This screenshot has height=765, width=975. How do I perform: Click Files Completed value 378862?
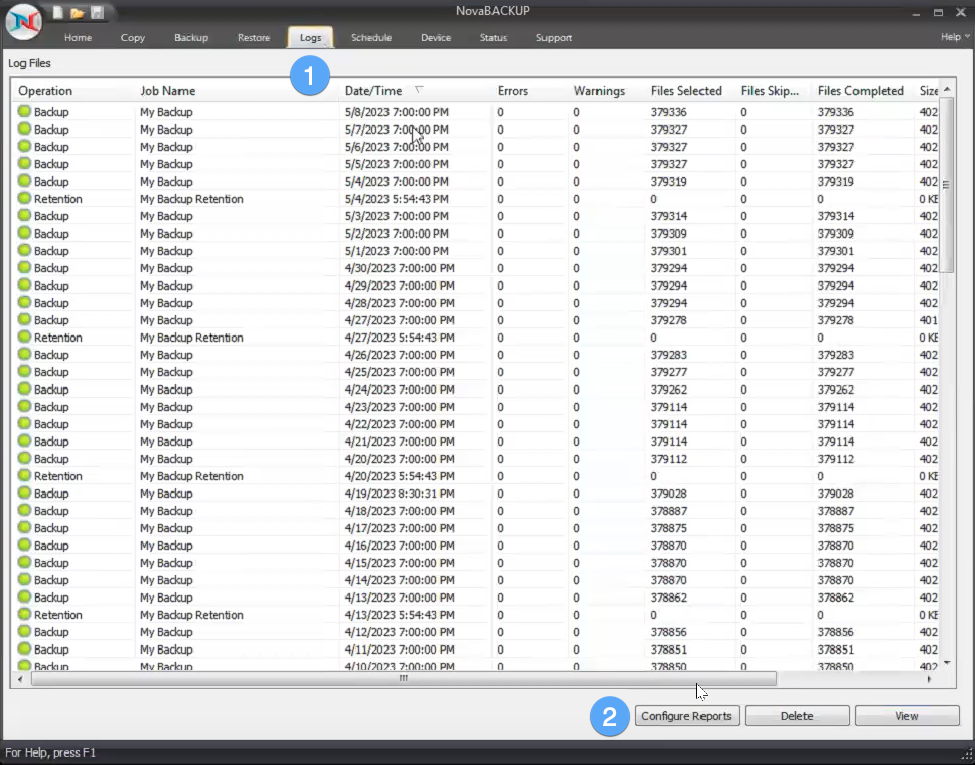pos(836,597)
